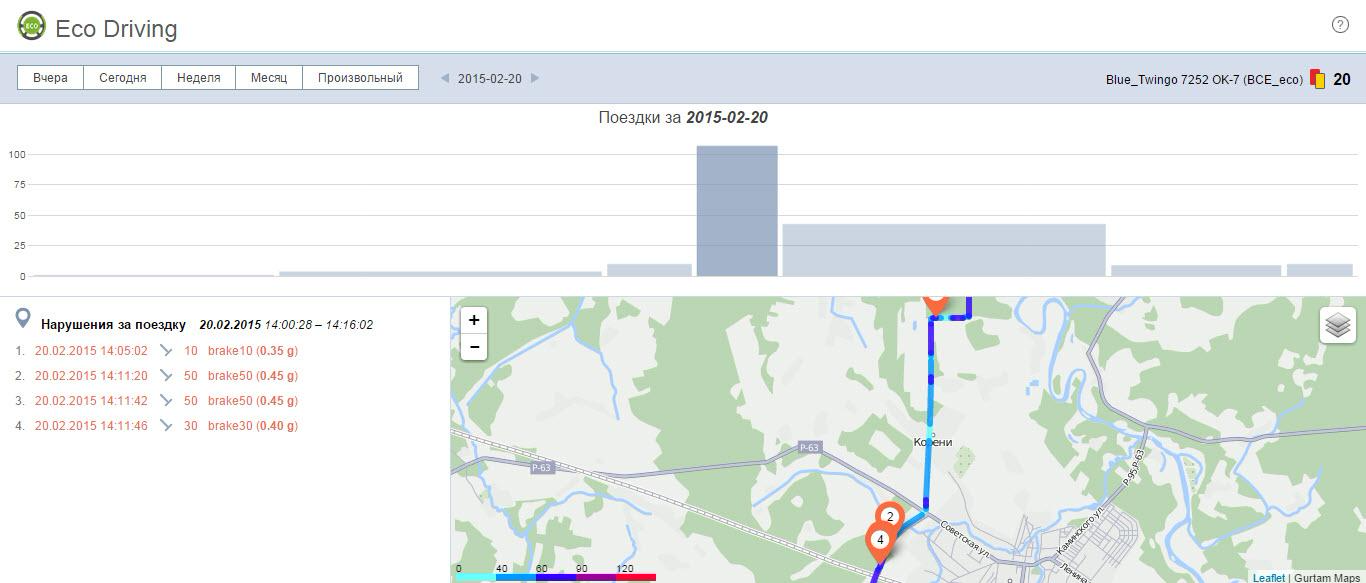The height and width of the screenshot is (583, 1366).
Task: Switch to the Месяц period
Action: click(x=268, y=78)
